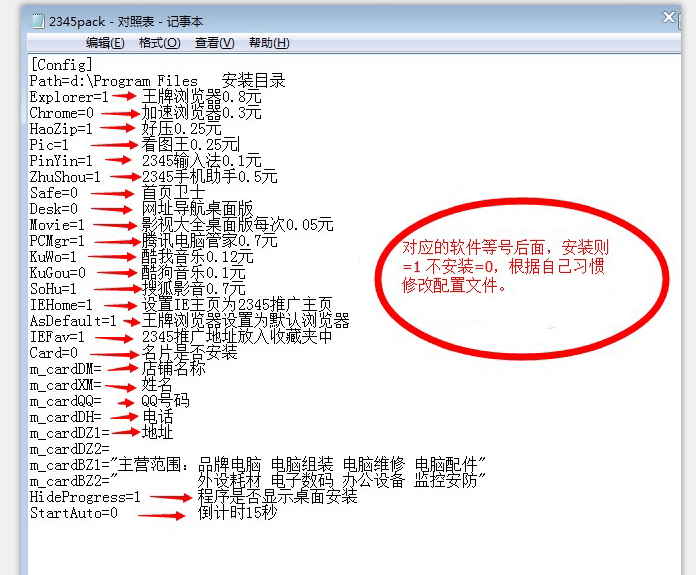Click the KuGou=0 entry
The height and width of the screenshot is (575, 696).
[x=58, y=273]
